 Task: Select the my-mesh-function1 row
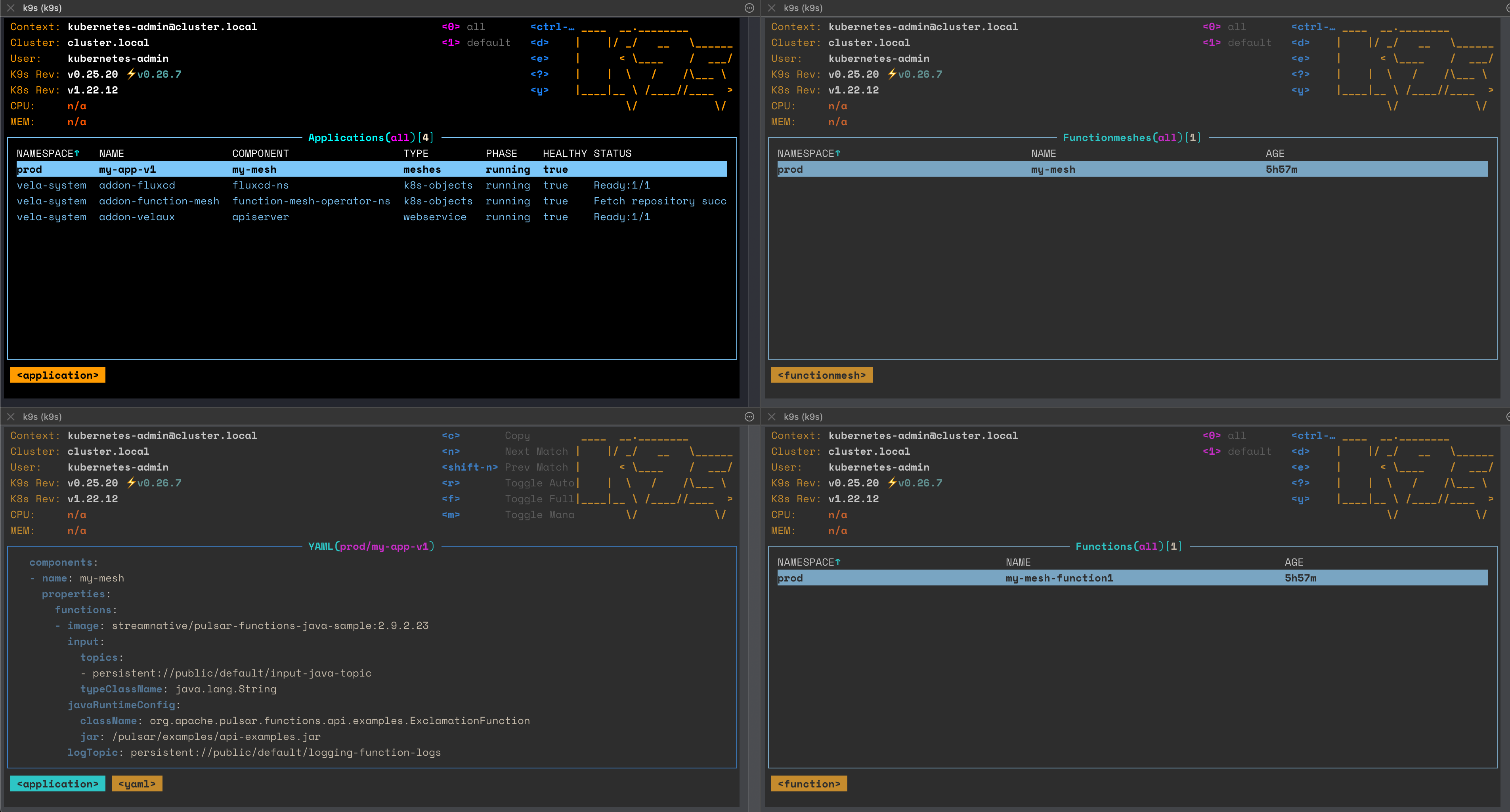1059,578
